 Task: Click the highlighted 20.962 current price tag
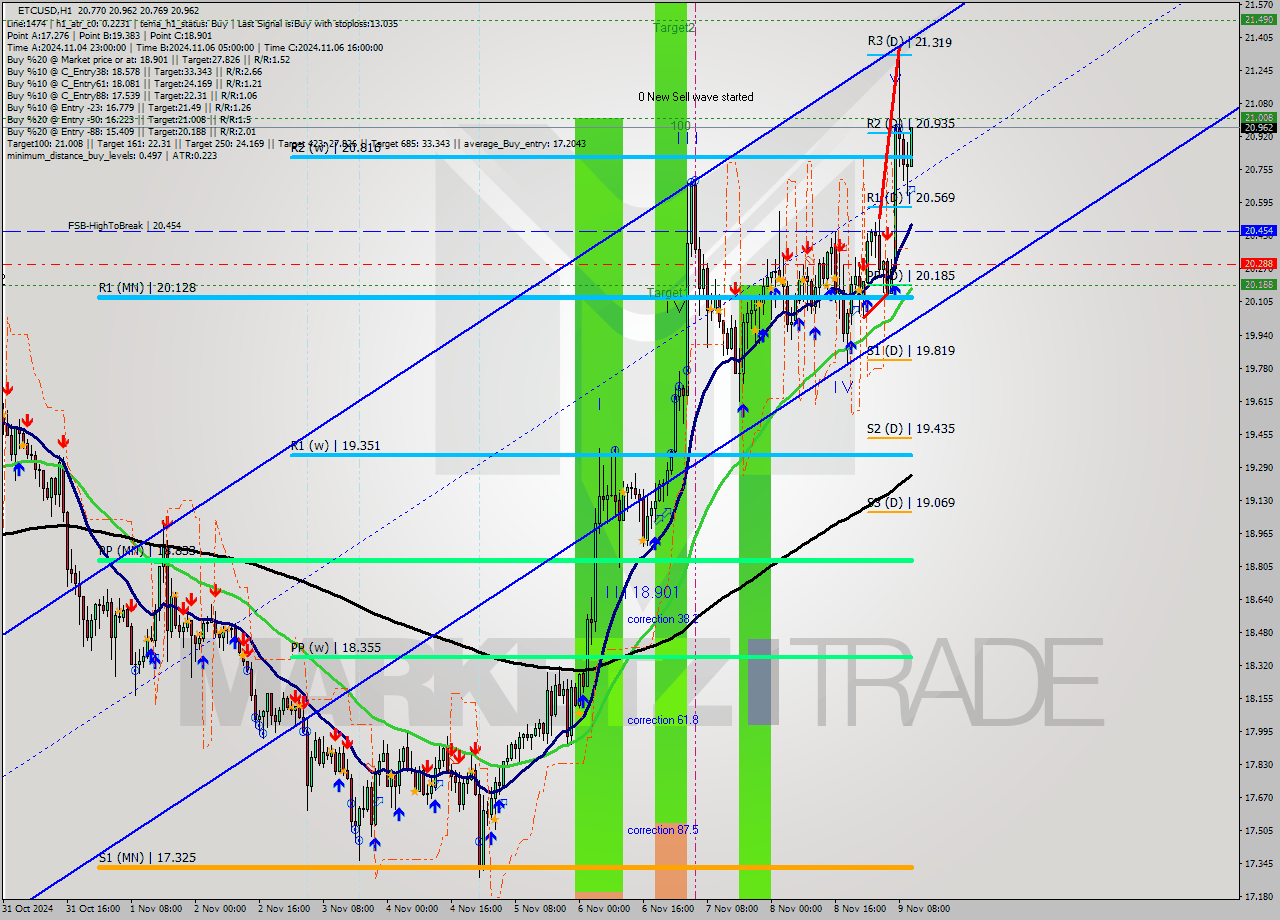(1258, 128)
